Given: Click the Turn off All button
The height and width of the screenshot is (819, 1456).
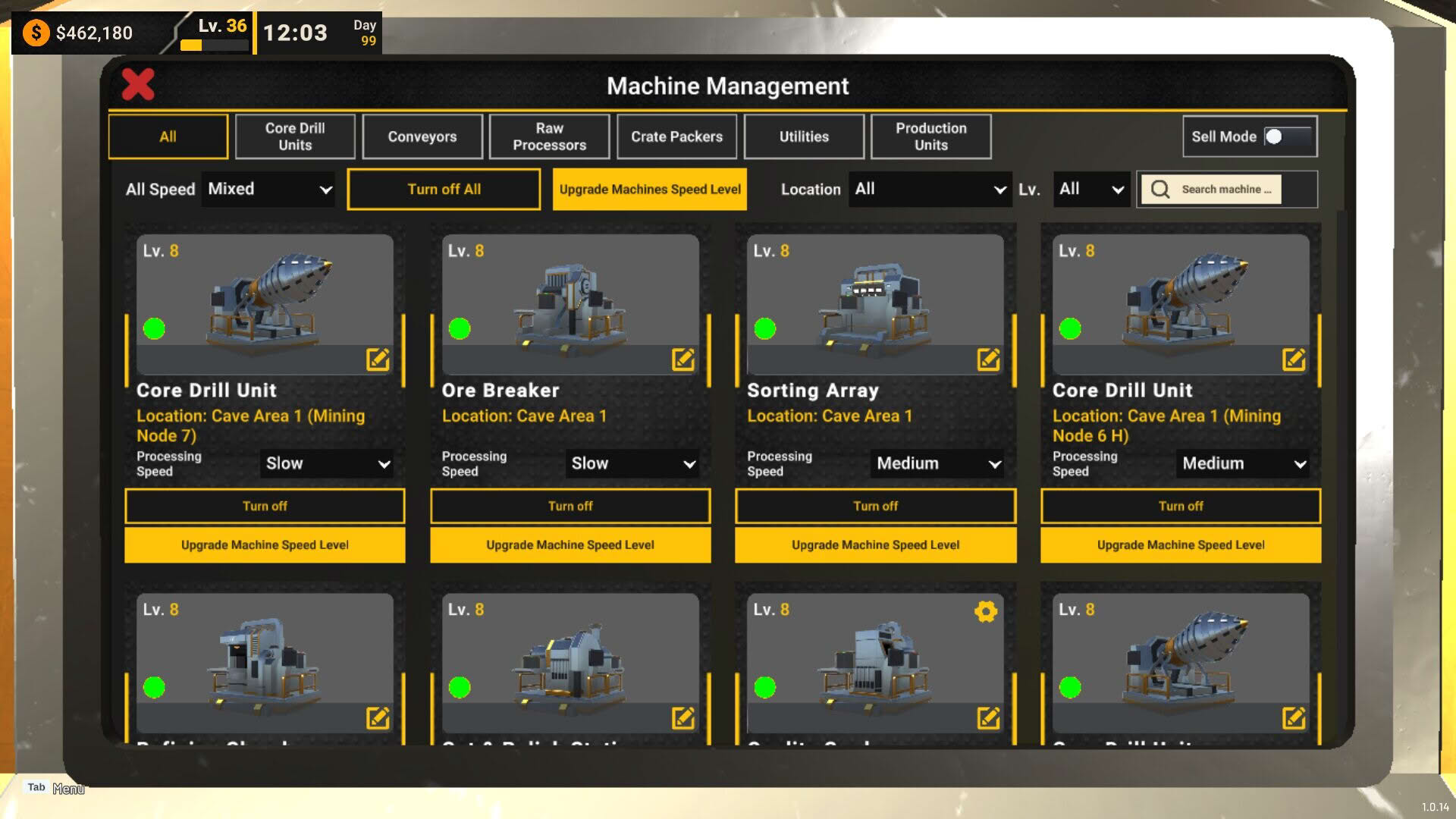Looking at the screenshot, I should pos(444,189).
